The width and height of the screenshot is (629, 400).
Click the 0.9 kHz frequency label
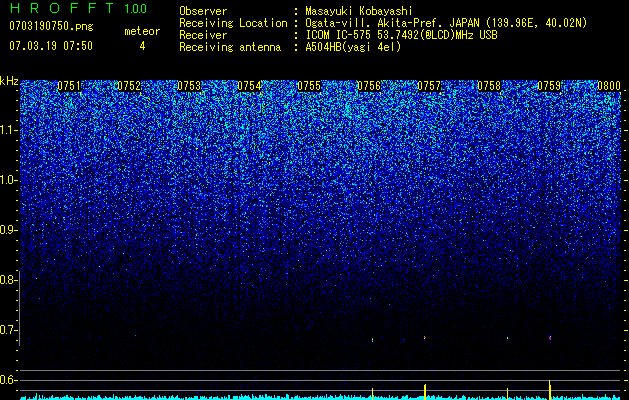[x=8, y=230]
